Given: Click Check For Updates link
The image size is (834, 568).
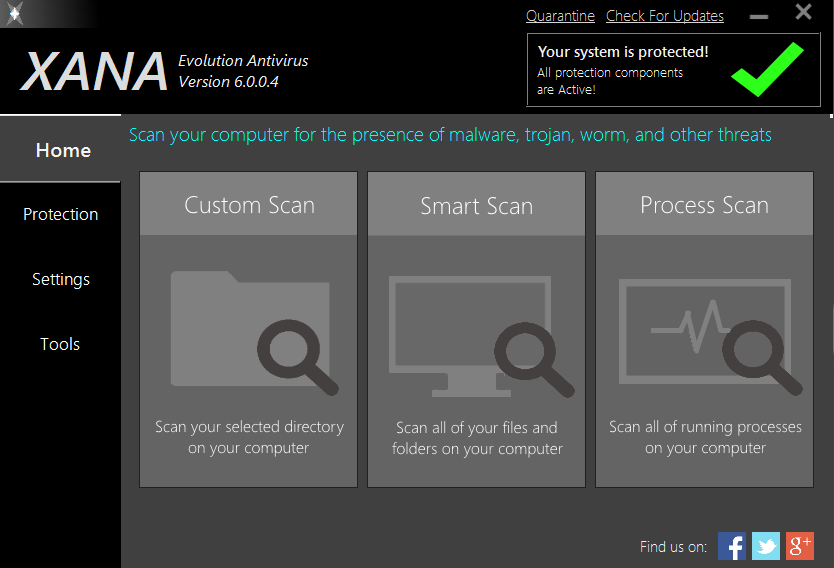Looking at the screenshot, I should pos(665,16).
